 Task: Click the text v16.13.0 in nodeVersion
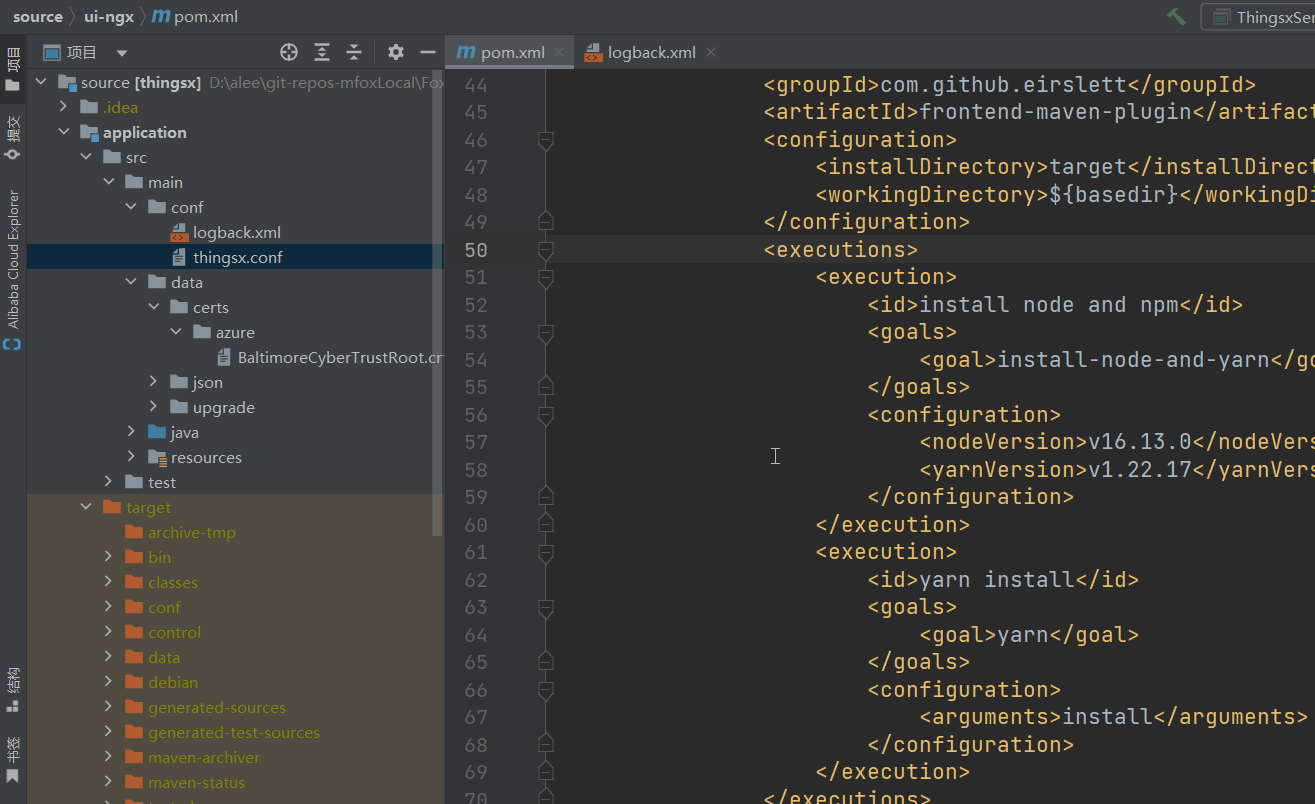point(1140,442)
